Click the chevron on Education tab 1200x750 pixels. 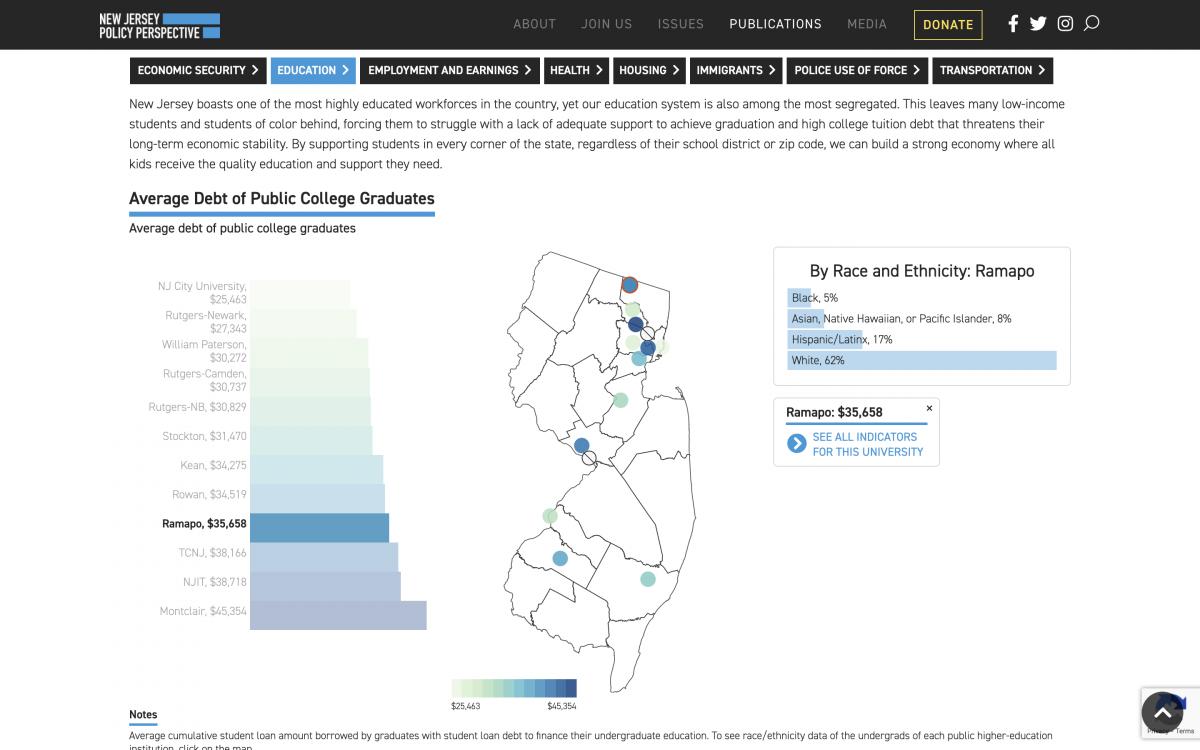pyautogui.click(x=345, y=70)
